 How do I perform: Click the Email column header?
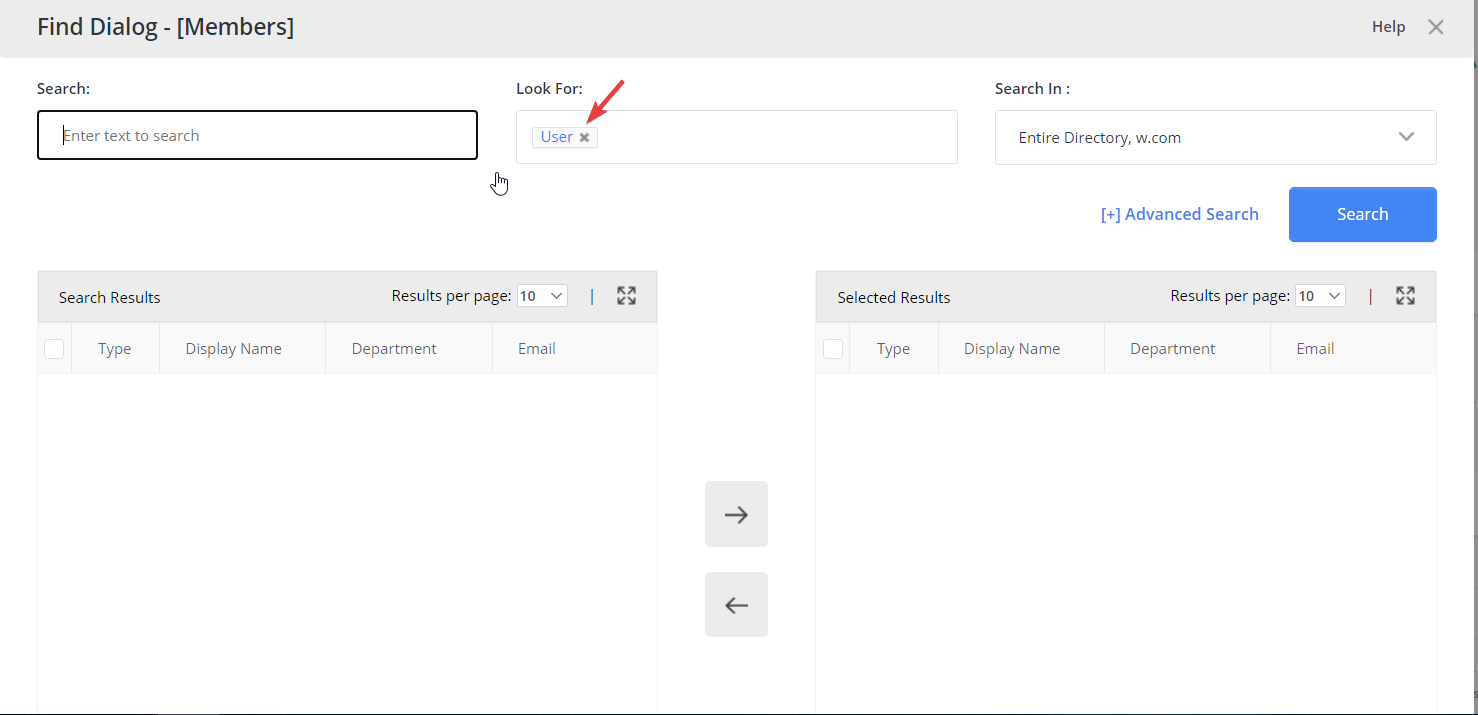tap(536, 348)
